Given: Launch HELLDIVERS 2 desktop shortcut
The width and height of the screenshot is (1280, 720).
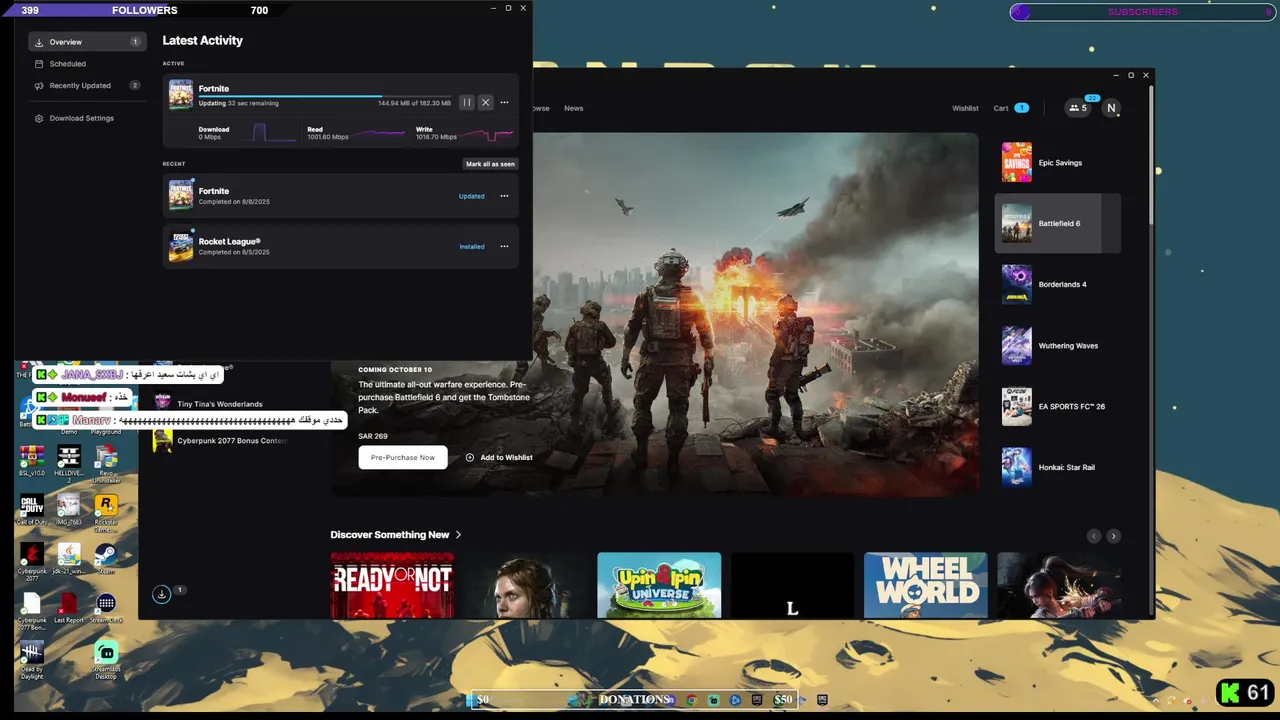Looking at the screenshot, I should pyautogui.click(x=69, y=463).
